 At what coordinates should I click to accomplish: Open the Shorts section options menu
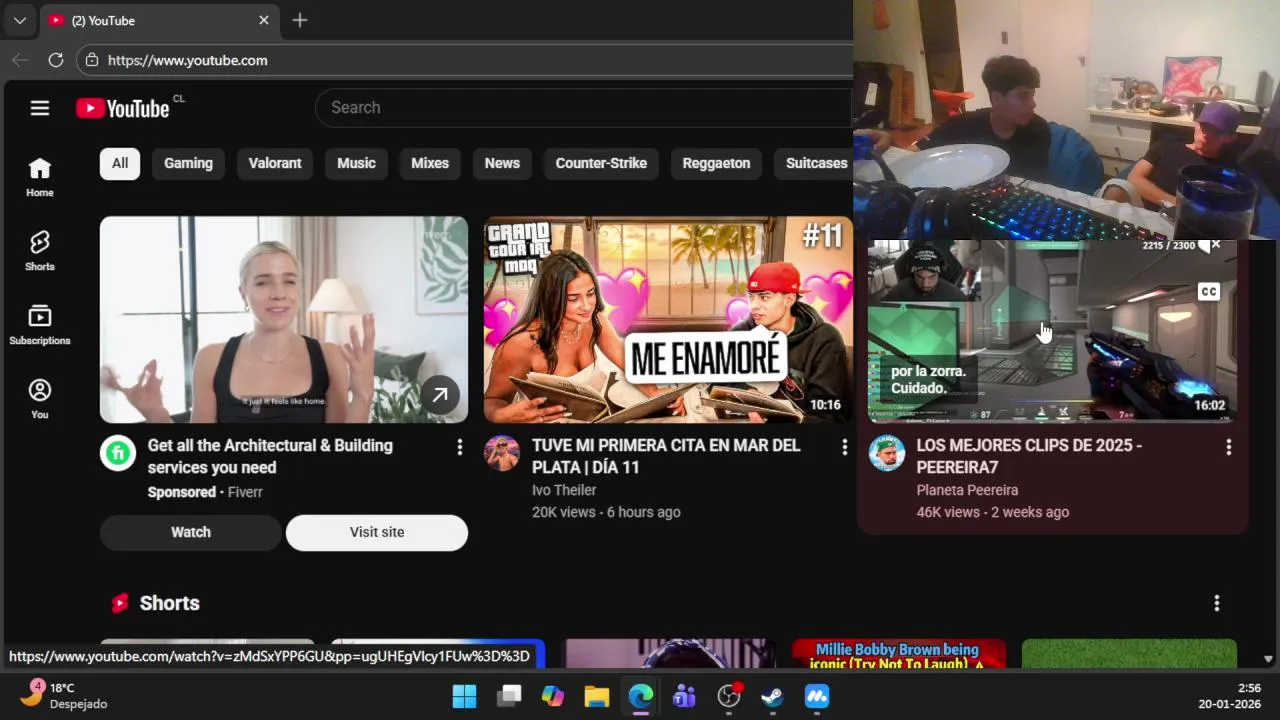pos(1217,603)
